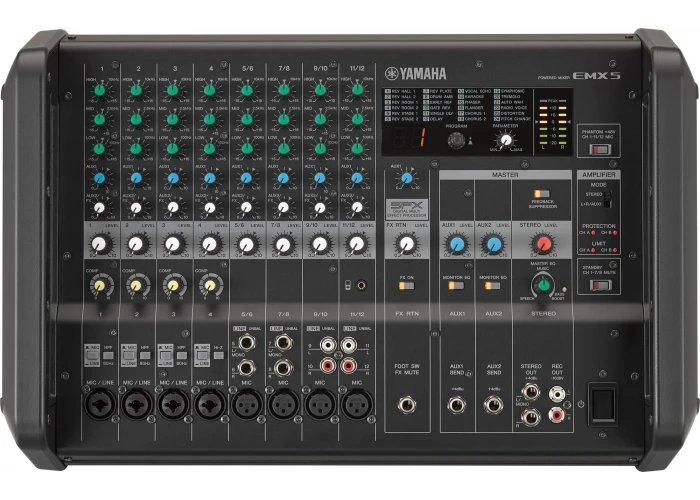Click the FX RTN level knob
The image size is (700, 500).
[x=406, y=244]
